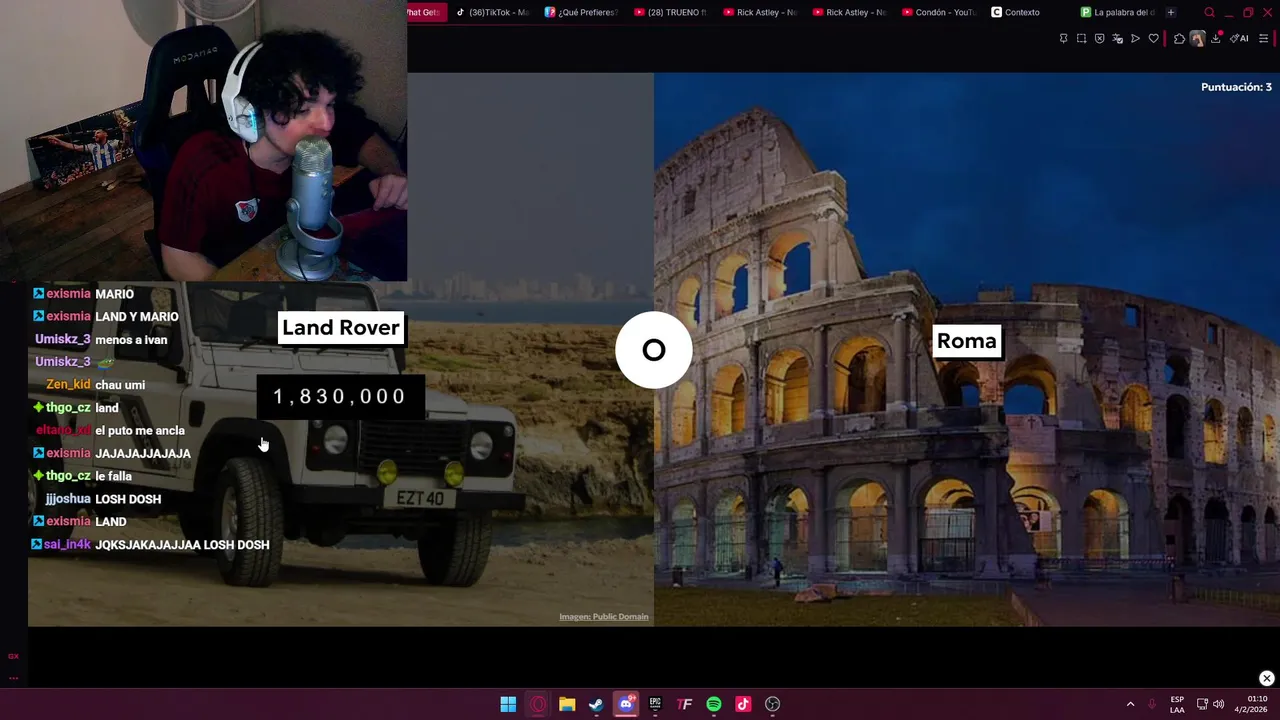Switch to La palabra del día tab
Image resolution: width=1280 pixels, height=720 pixels.
pos(1118,12)
